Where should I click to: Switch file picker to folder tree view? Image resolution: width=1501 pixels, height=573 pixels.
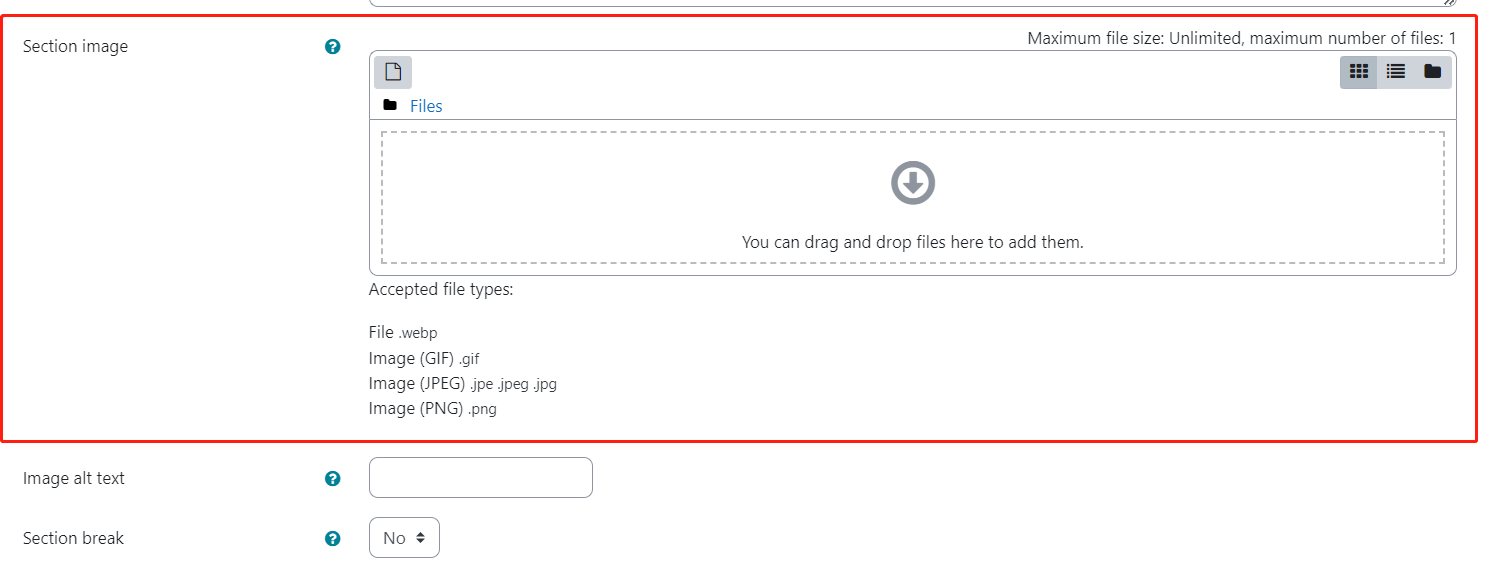click(x=1433, y=72)
